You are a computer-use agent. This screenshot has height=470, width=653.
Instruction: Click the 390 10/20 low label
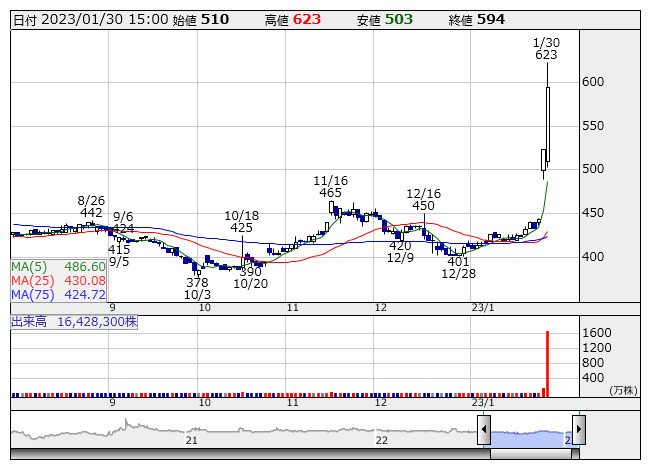(251, 278)
